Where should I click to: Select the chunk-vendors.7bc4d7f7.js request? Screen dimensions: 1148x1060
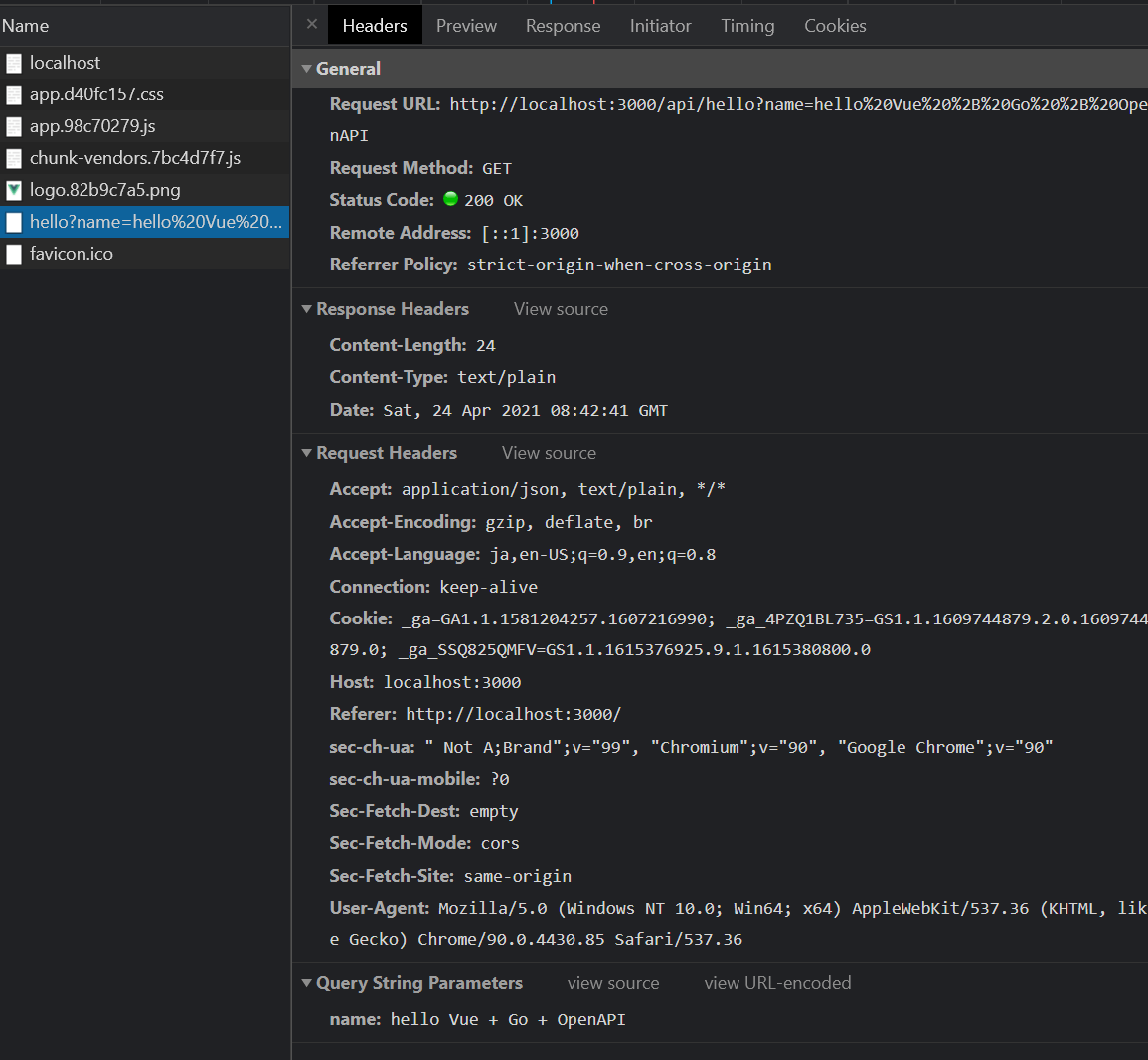[x=145, y=158]
